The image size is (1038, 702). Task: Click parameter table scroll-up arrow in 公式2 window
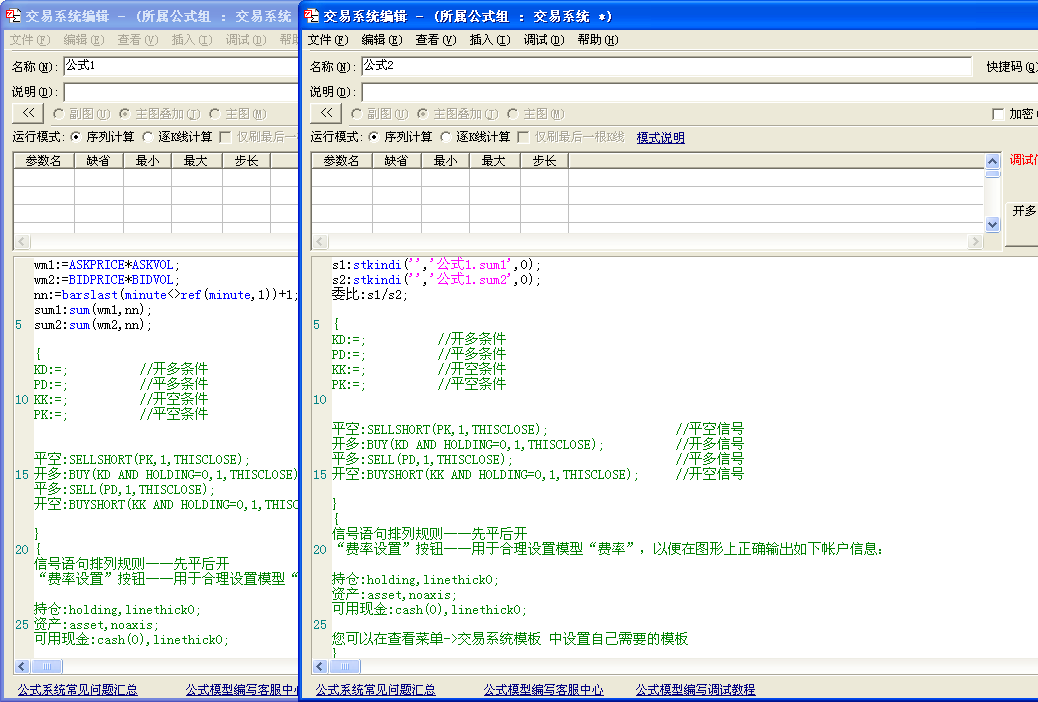click(x=992, y=161)
